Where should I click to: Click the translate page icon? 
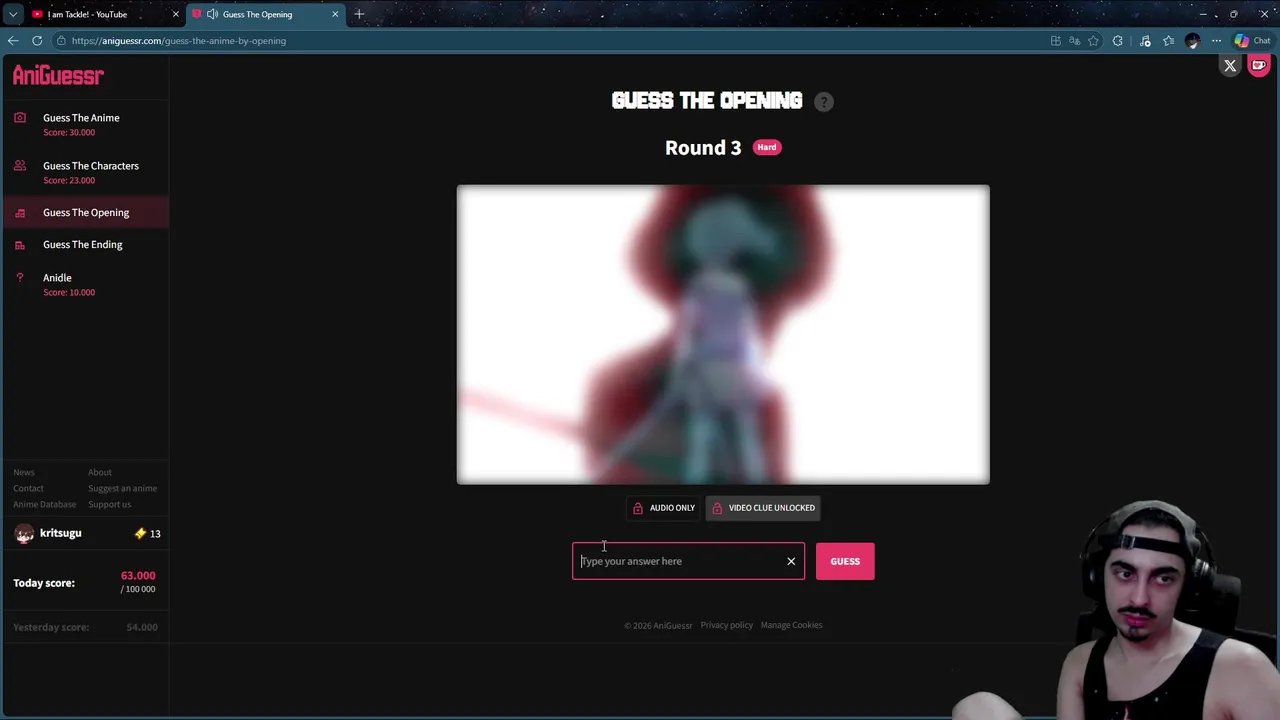click(x=1075, y=41)
